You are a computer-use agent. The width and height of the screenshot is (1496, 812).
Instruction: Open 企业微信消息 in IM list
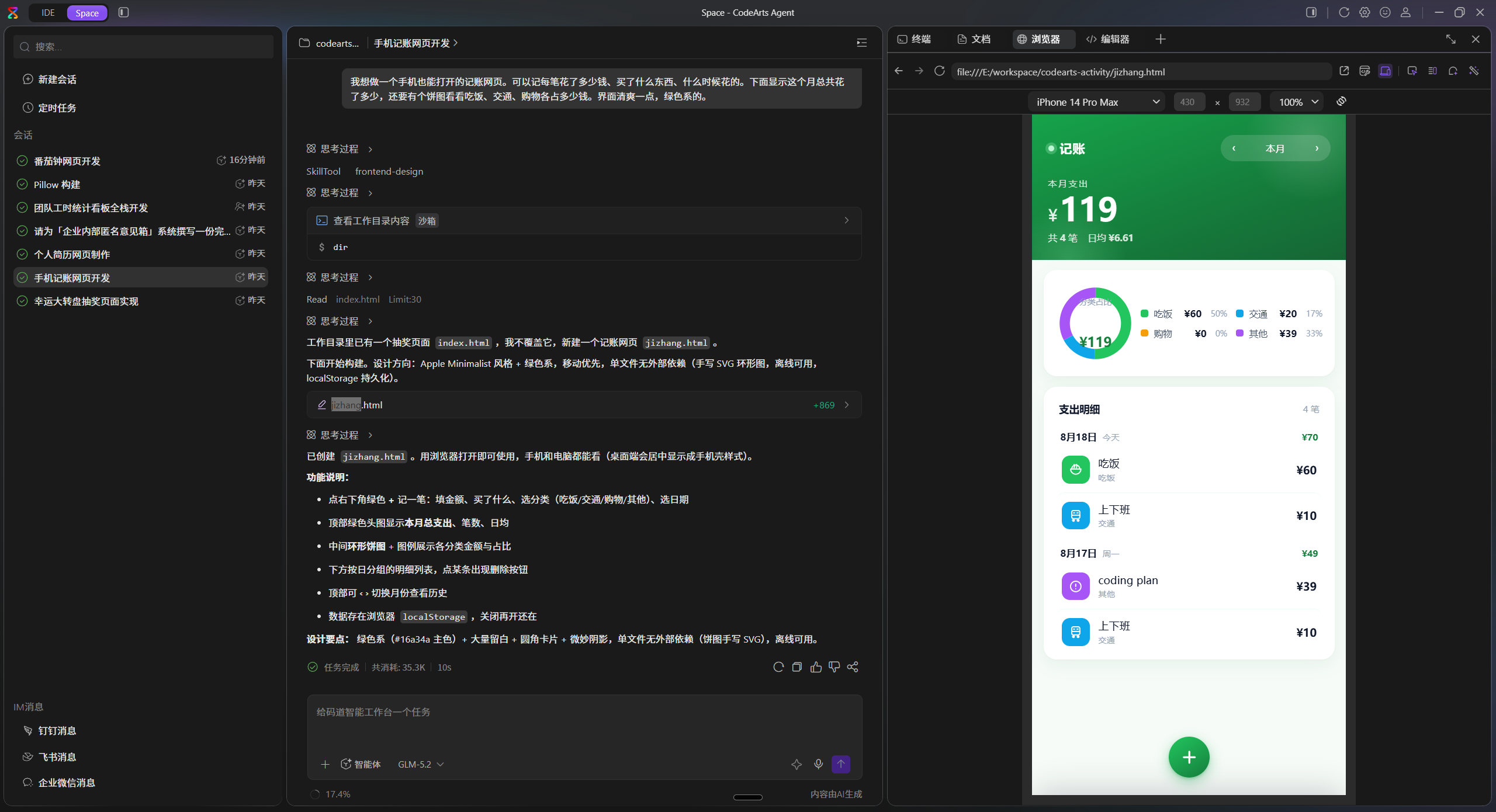(58, 782)
